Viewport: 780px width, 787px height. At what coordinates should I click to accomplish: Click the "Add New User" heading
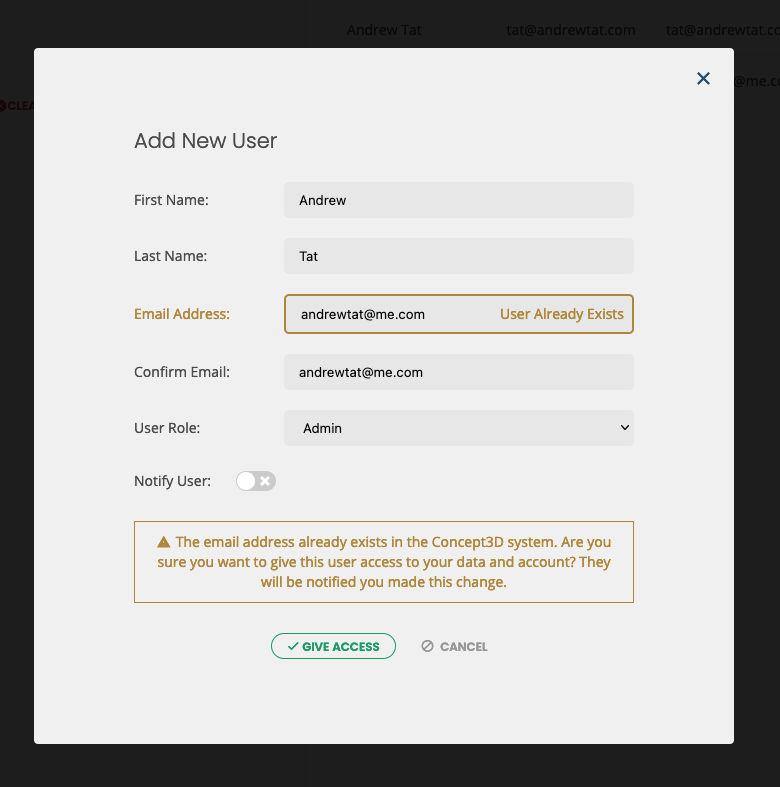point(205,141)
